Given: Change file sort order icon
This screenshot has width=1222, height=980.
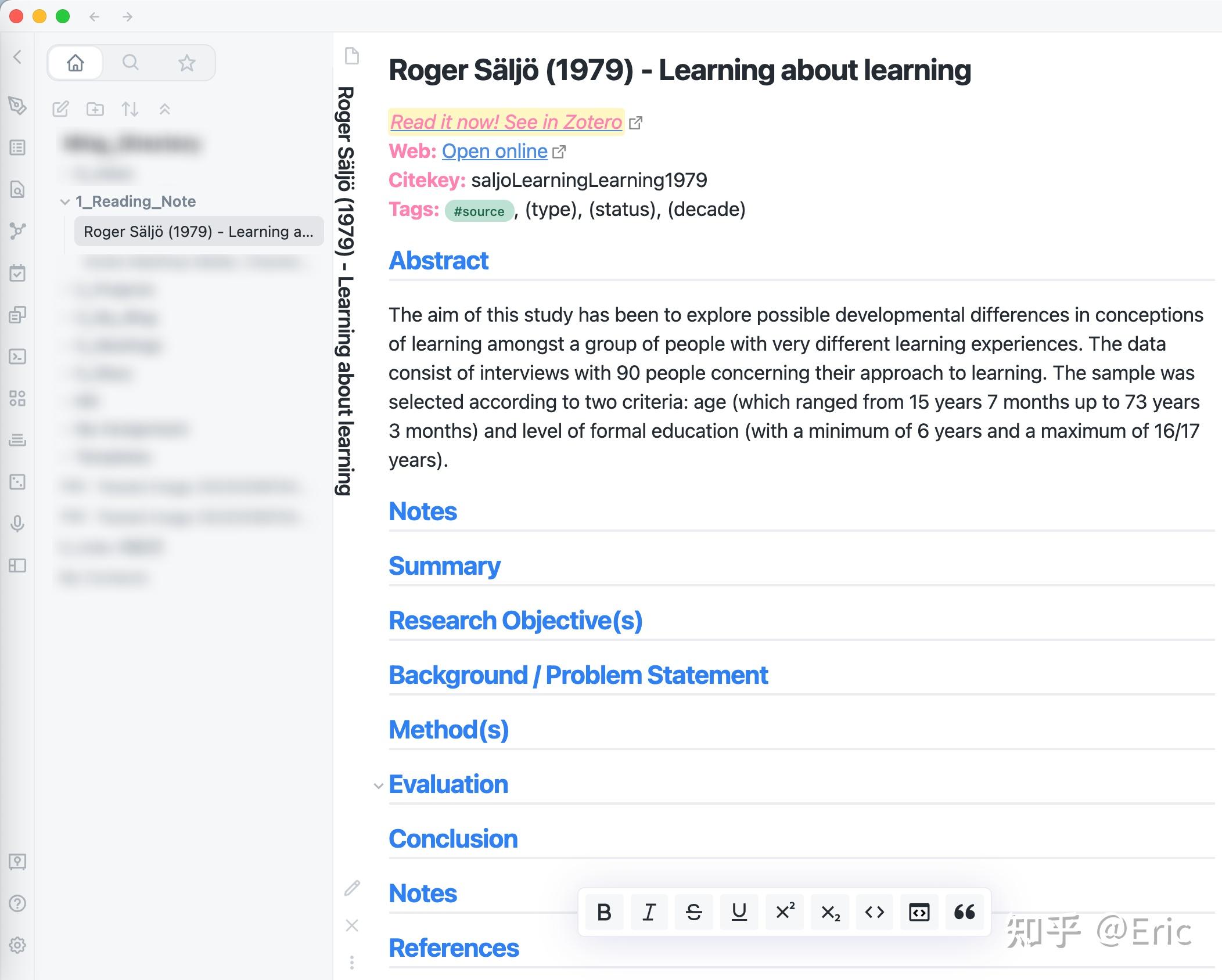Looking at the screenshot, I should pos(130,109).
